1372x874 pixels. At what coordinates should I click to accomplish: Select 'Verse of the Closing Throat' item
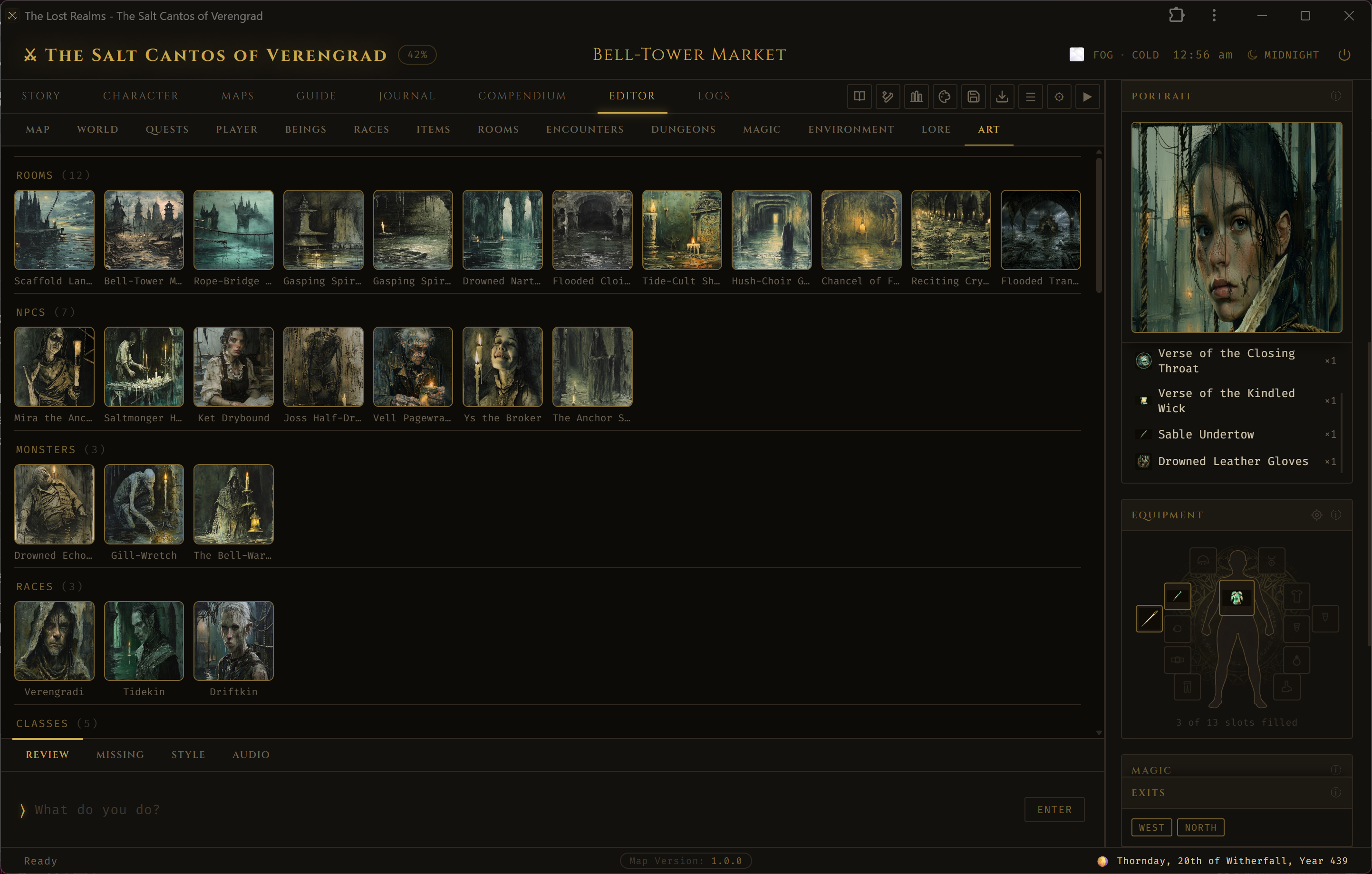click(1236, 360)
